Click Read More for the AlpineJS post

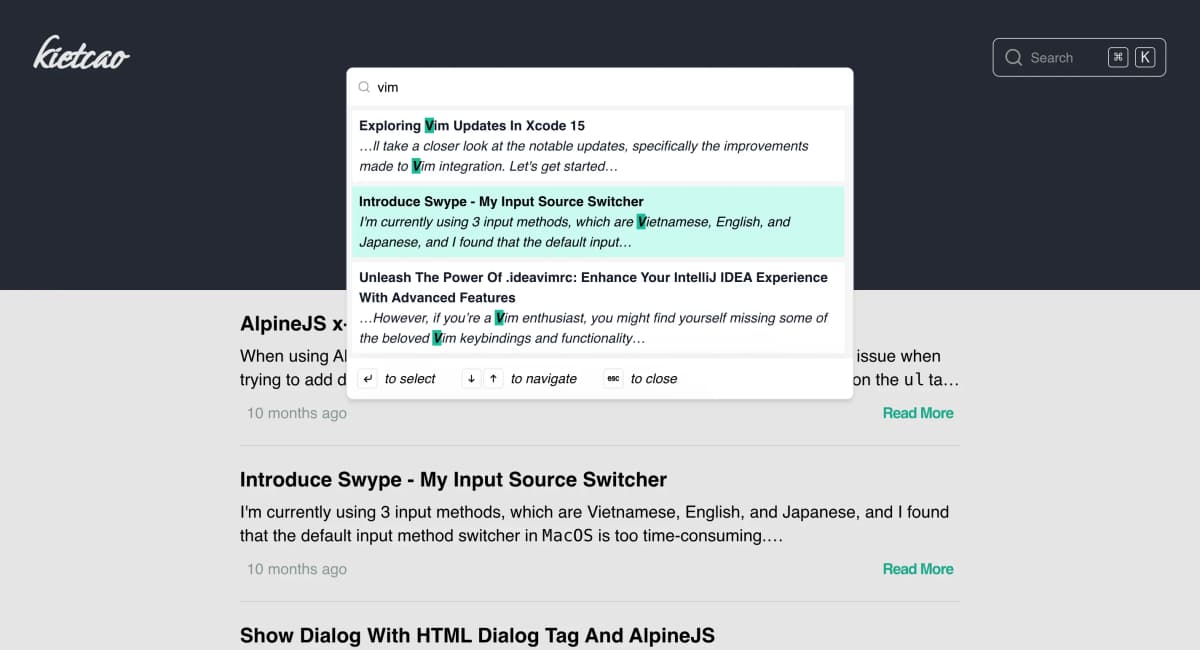tap(917, 413)
